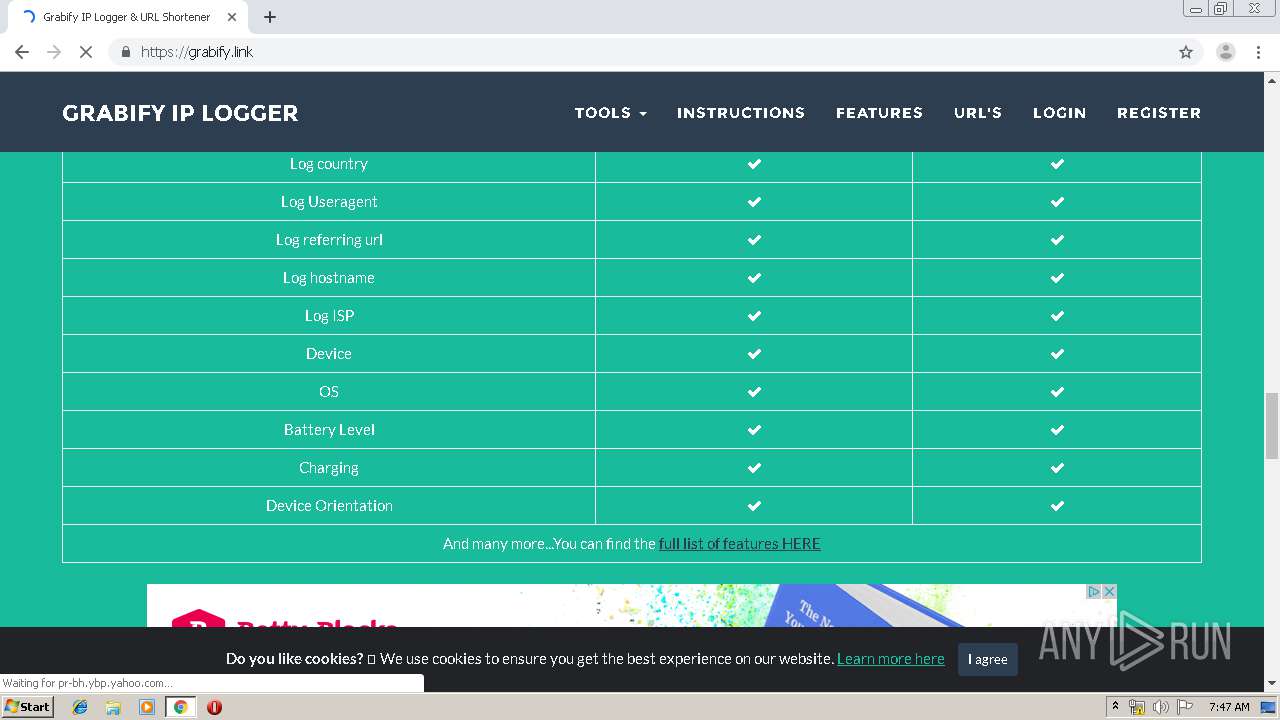The width and height of the screenshot is (1280, 720).
Task: Open the URL'S nav item
Action: pyautogui.click(x=978, y=113)
